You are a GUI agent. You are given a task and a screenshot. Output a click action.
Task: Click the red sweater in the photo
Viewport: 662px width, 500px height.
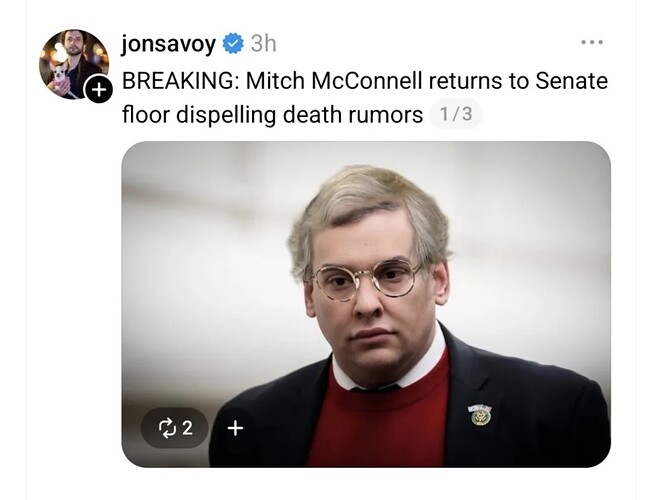376,422
